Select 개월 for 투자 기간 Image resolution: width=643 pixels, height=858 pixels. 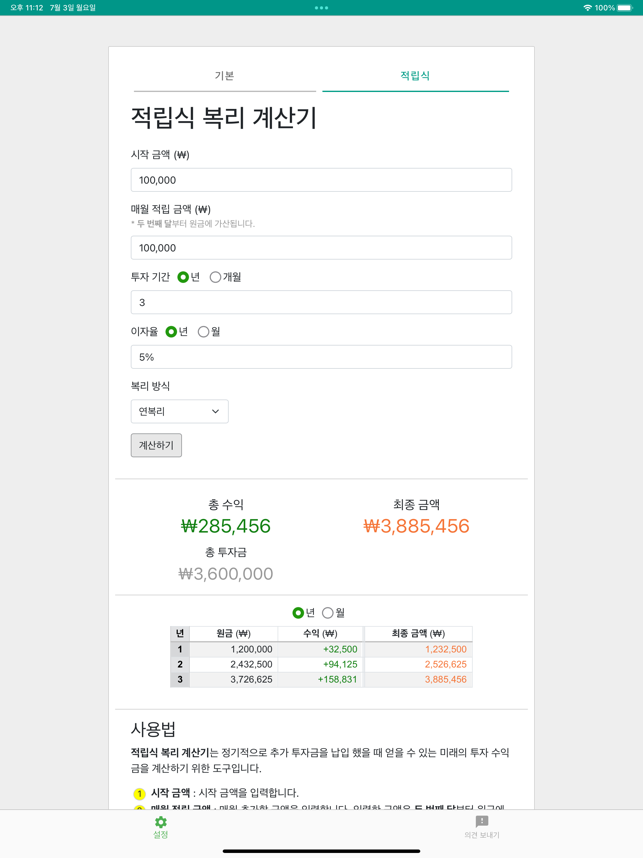[216, 277]
